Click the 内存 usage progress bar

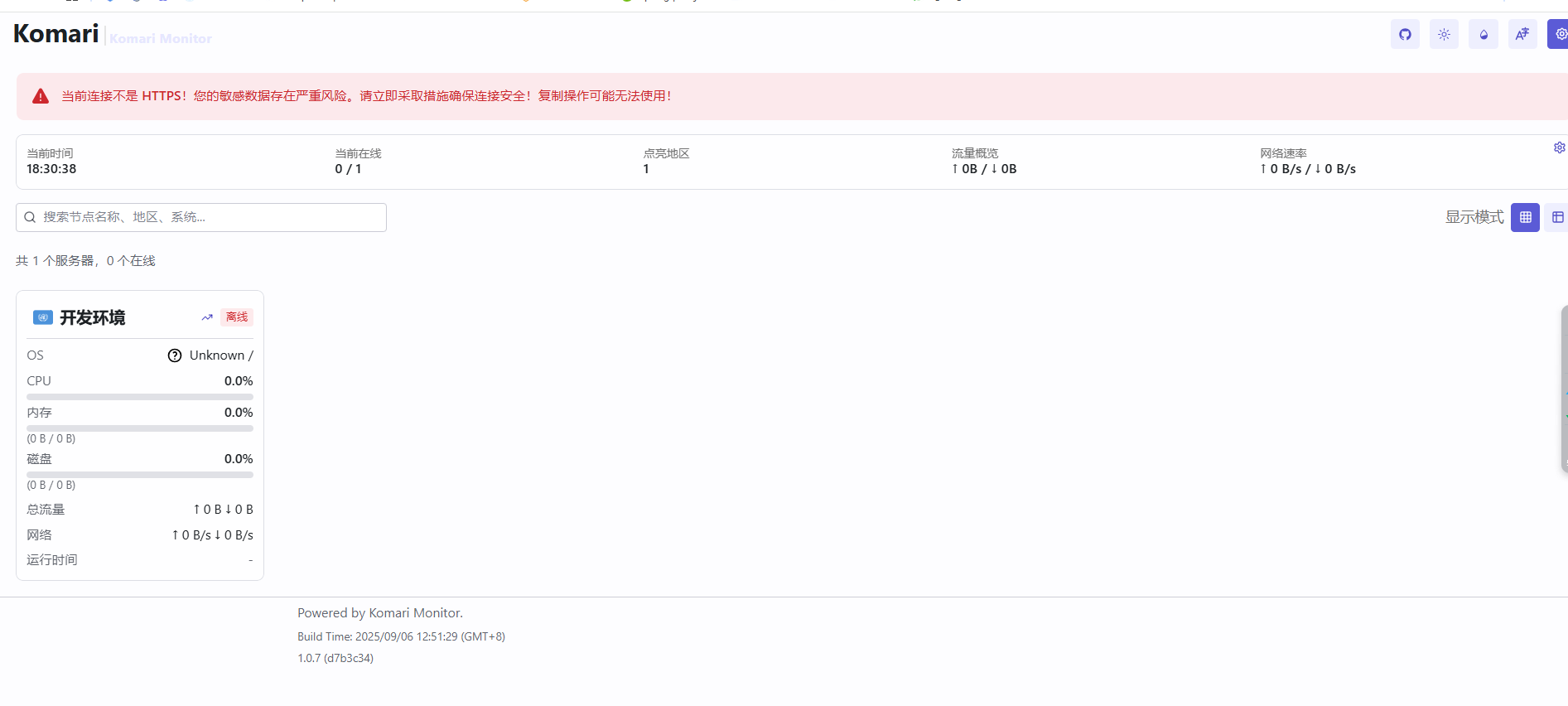140,428
